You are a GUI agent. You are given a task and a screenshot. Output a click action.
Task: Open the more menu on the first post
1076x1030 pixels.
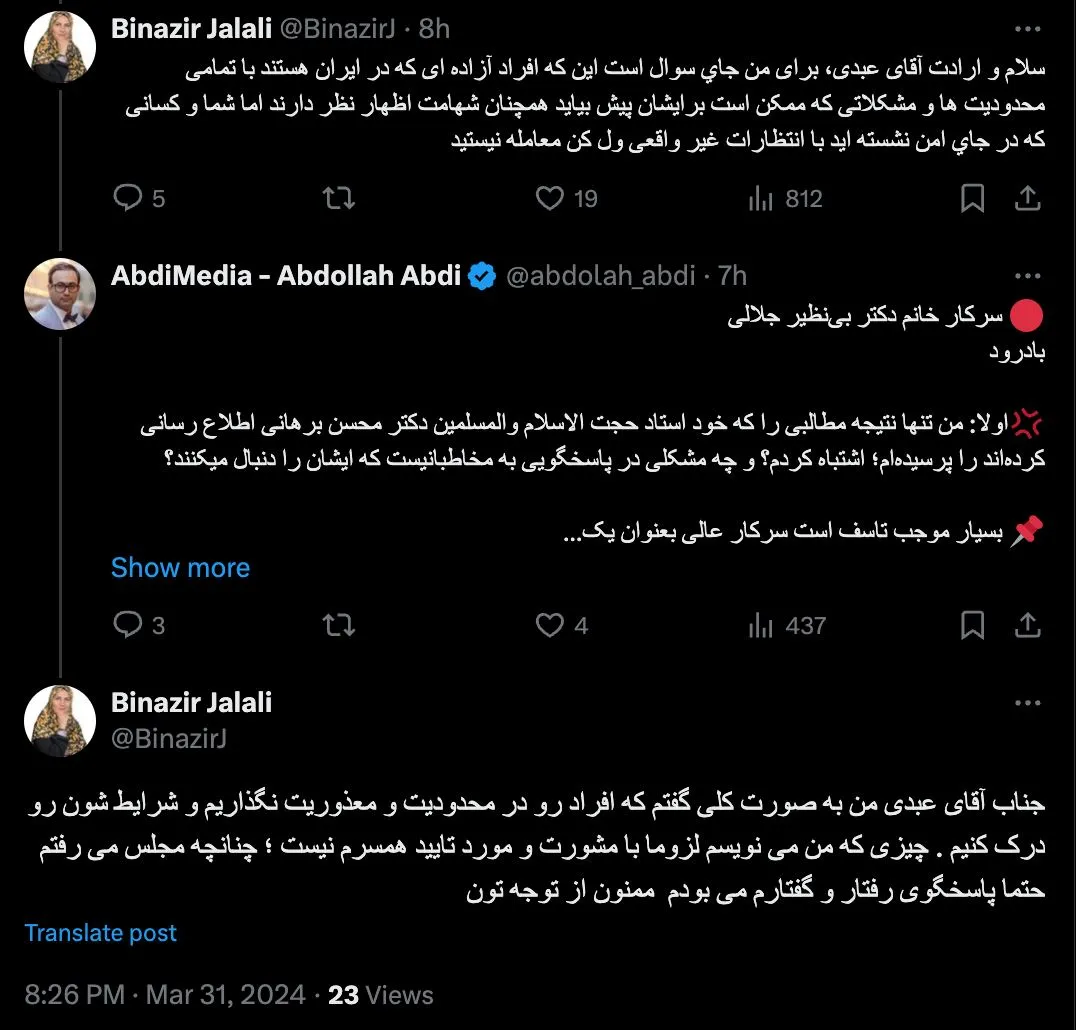click(1028, 27)
